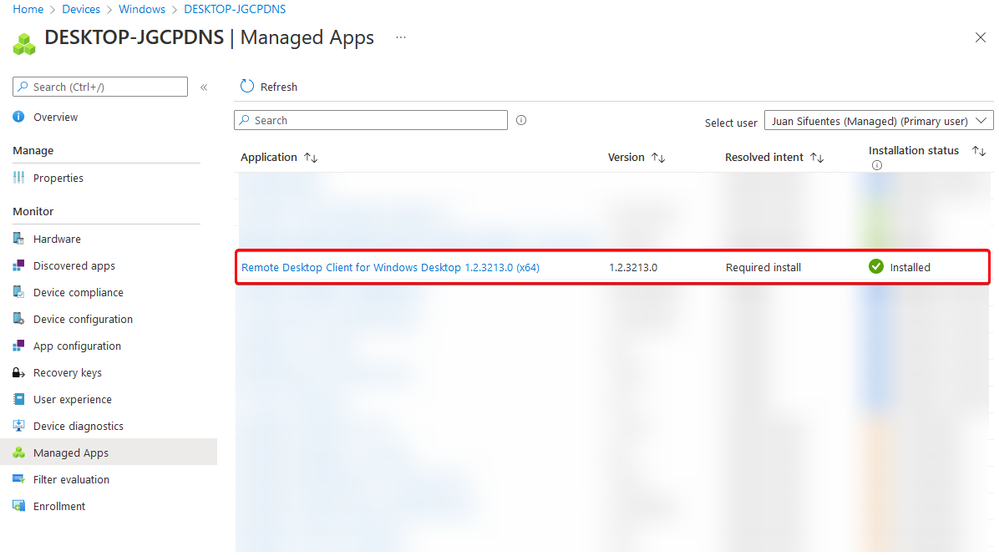Screen dimensions: 999x555
Task: Click the Device configuration icon
Action: 18,319
